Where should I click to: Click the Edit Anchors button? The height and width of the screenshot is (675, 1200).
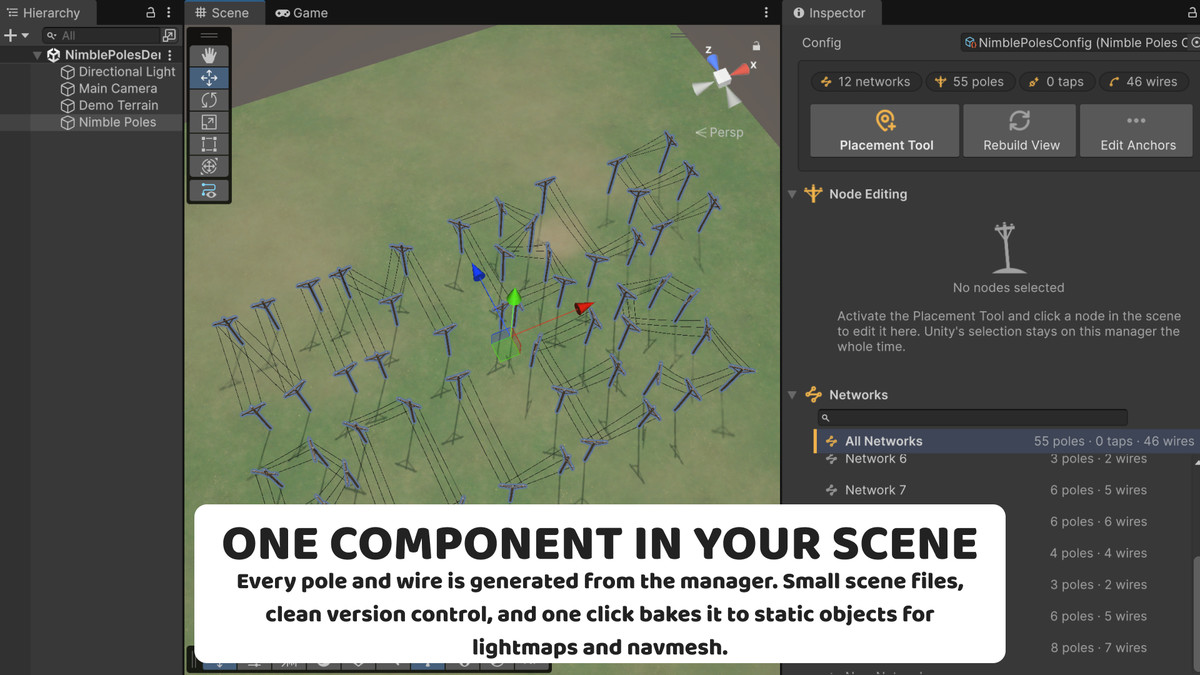coord(1138,130)
